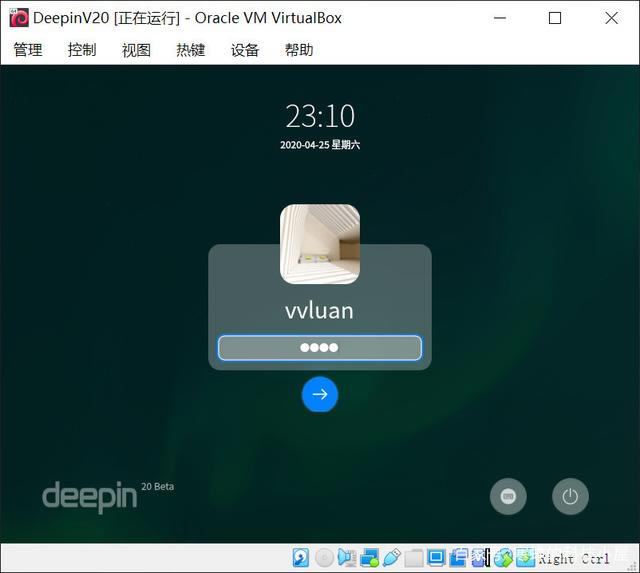Click the USB devices status icon
Screen dimensions: 640x573
tap(392, 558)
